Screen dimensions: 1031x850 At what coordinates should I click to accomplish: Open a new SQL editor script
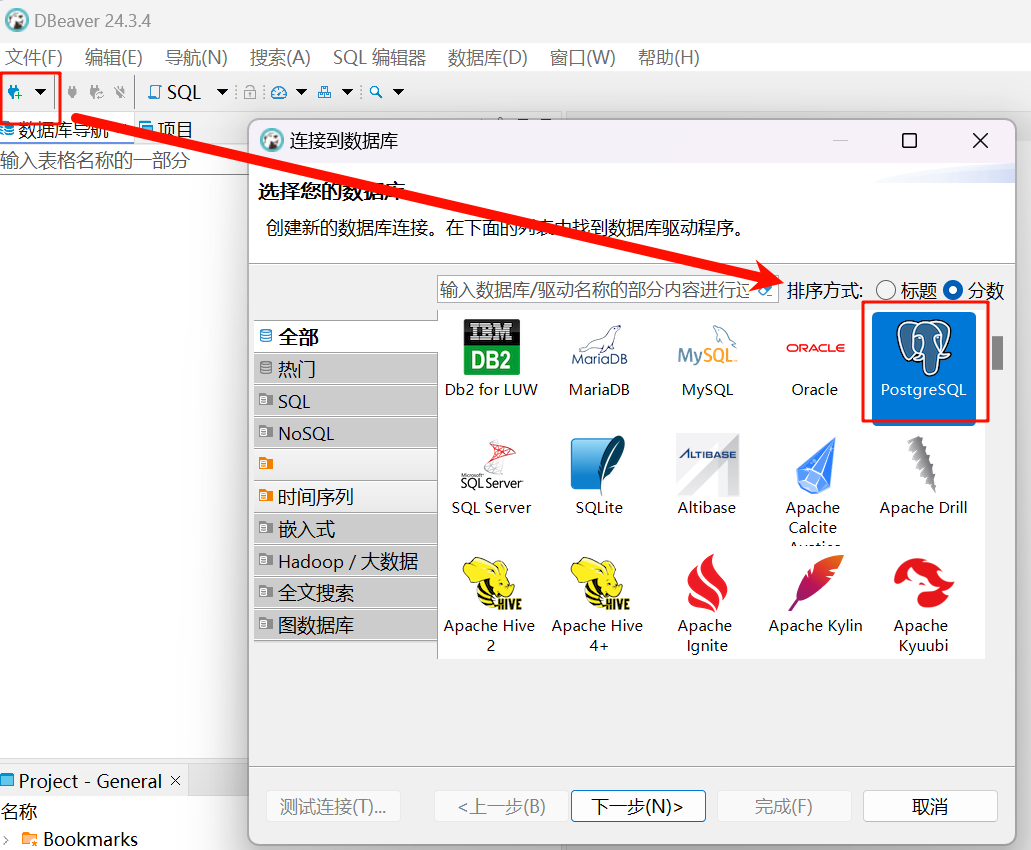(x=174, y=92)
